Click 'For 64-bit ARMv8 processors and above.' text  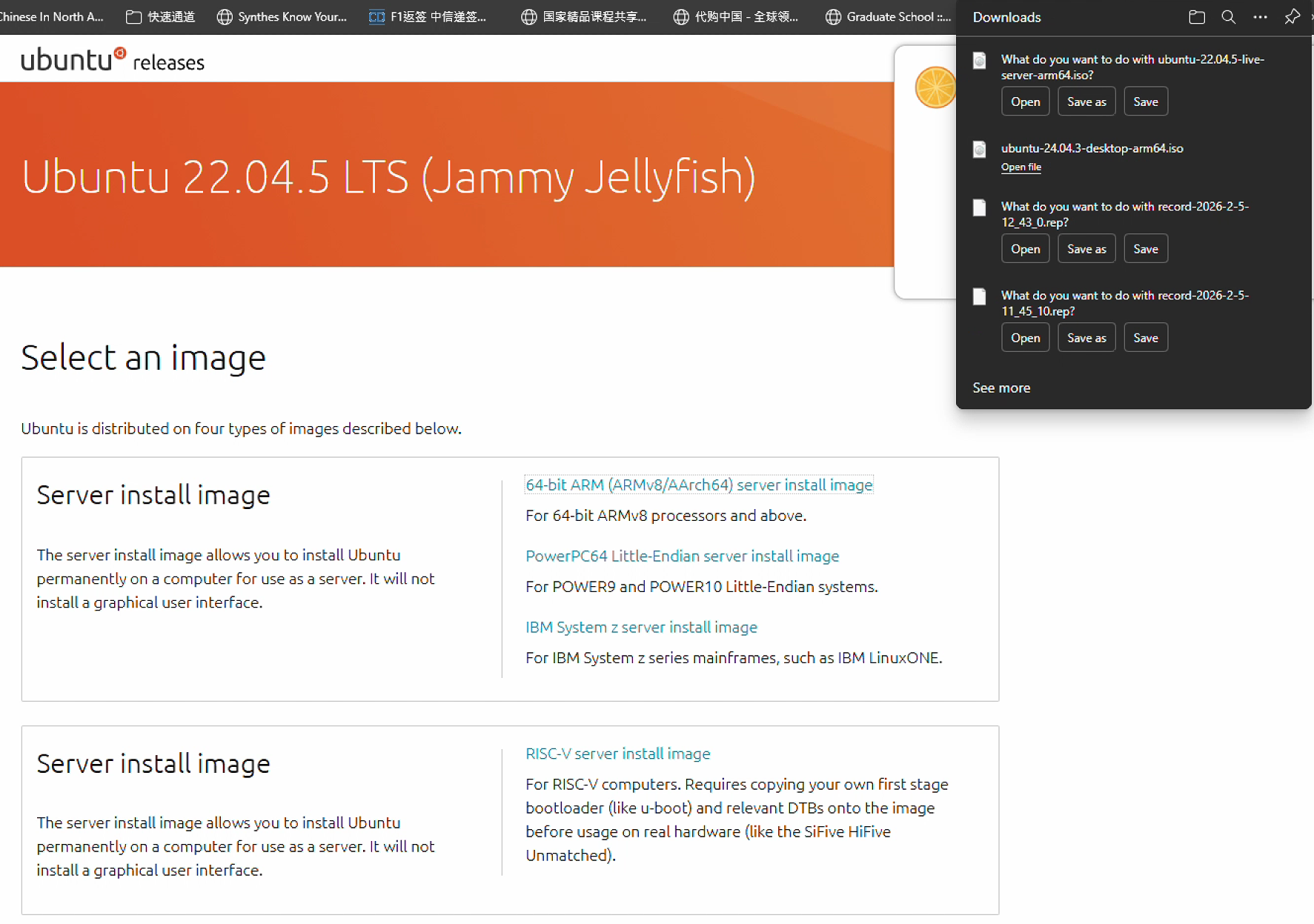[666, 516]
